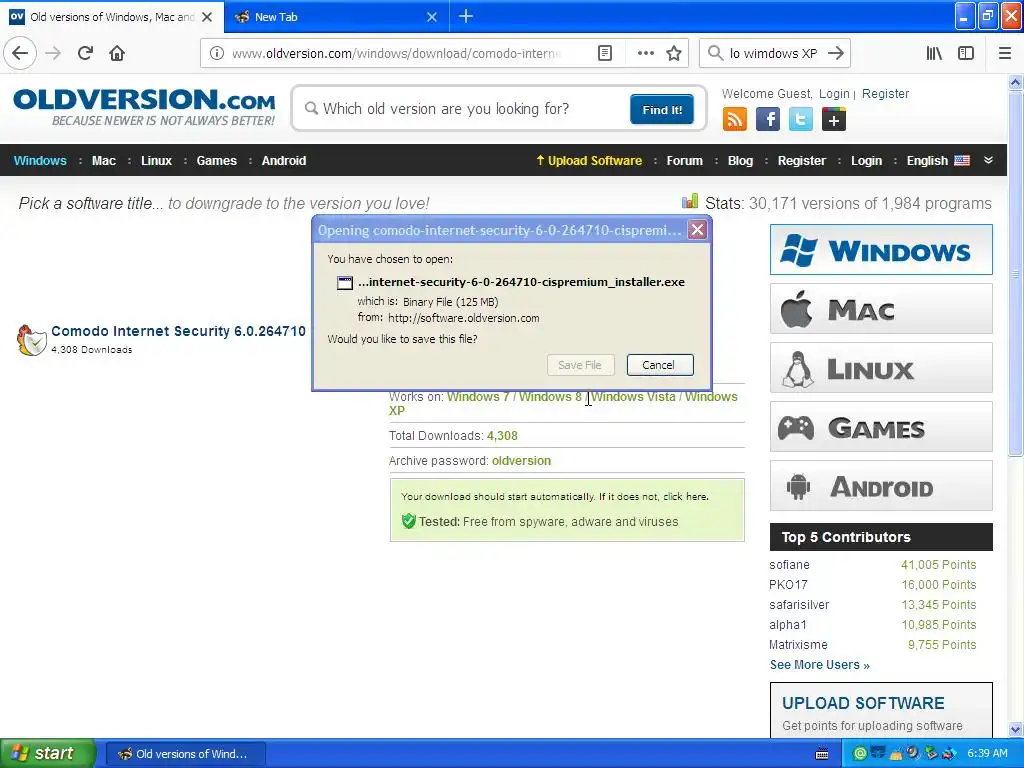Screen dimensions: 1024x768
Task: Select the English language option
Action: click(x=938, y=161)
